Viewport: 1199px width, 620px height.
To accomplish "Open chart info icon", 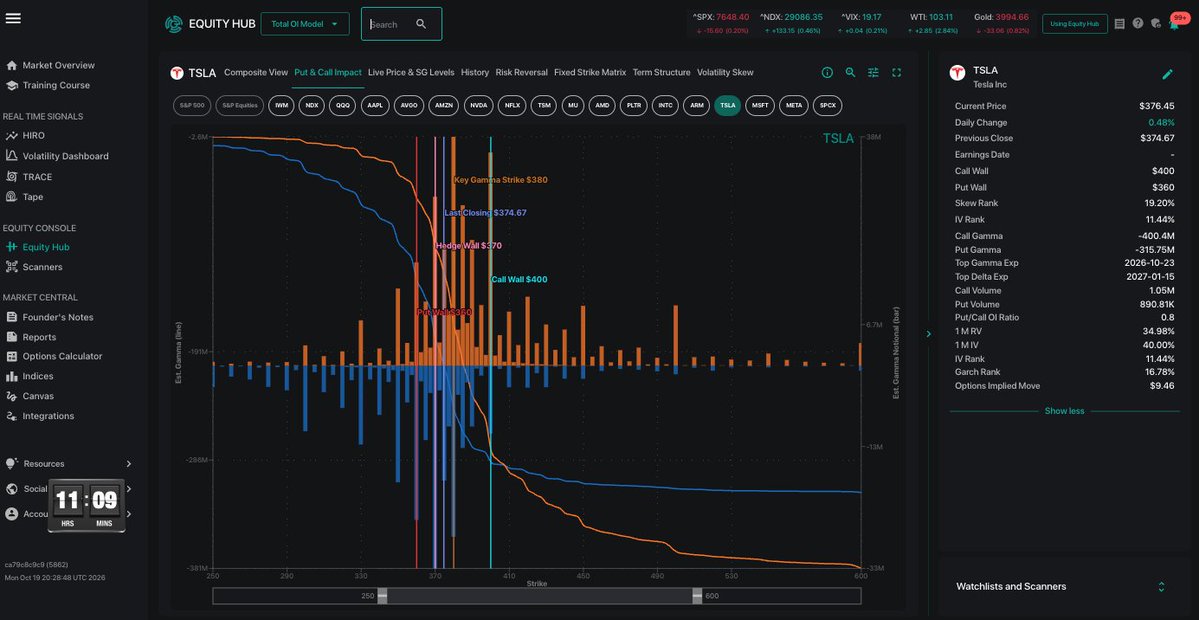I will (x=827, y=73).
